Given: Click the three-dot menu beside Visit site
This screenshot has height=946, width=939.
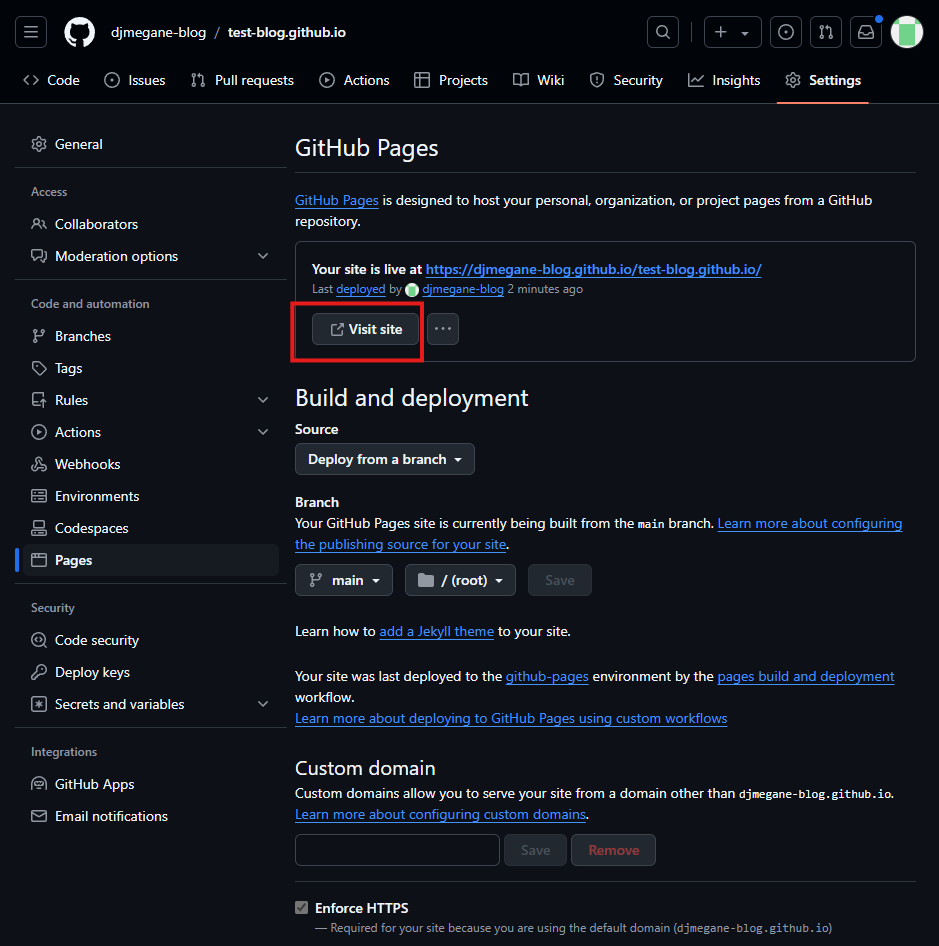Looking at the screenshot, I should pyautogui.click(x=443, y=329).
